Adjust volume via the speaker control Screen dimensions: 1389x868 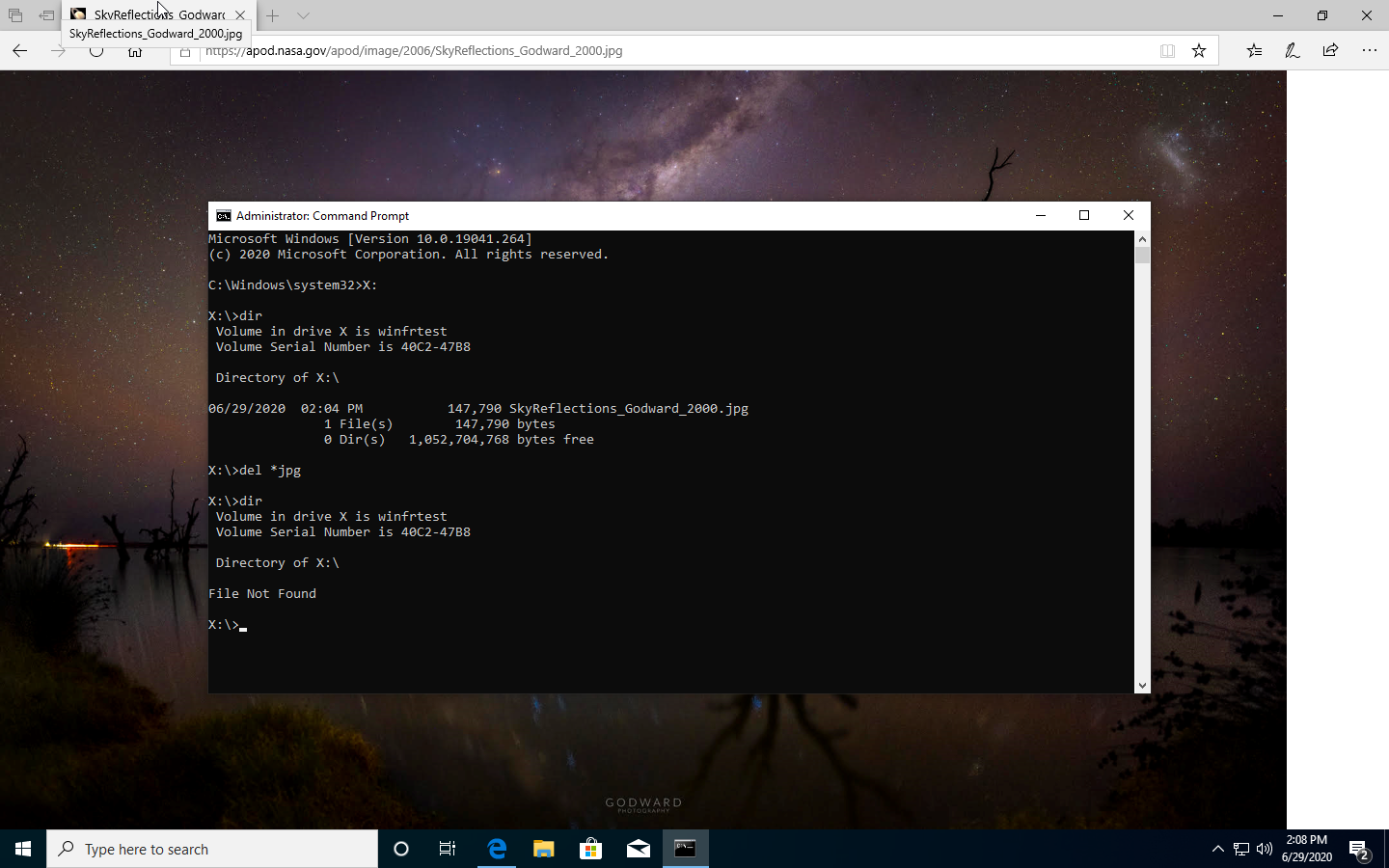point(1264,850)
